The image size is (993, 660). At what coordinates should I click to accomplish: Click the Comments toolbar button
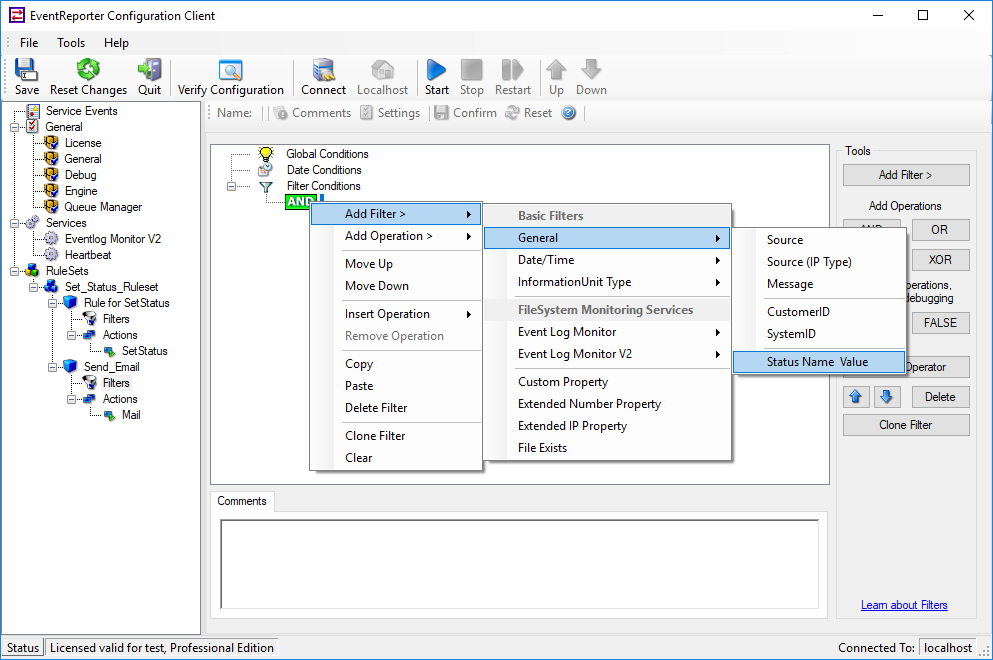click(x=312, y=113)
